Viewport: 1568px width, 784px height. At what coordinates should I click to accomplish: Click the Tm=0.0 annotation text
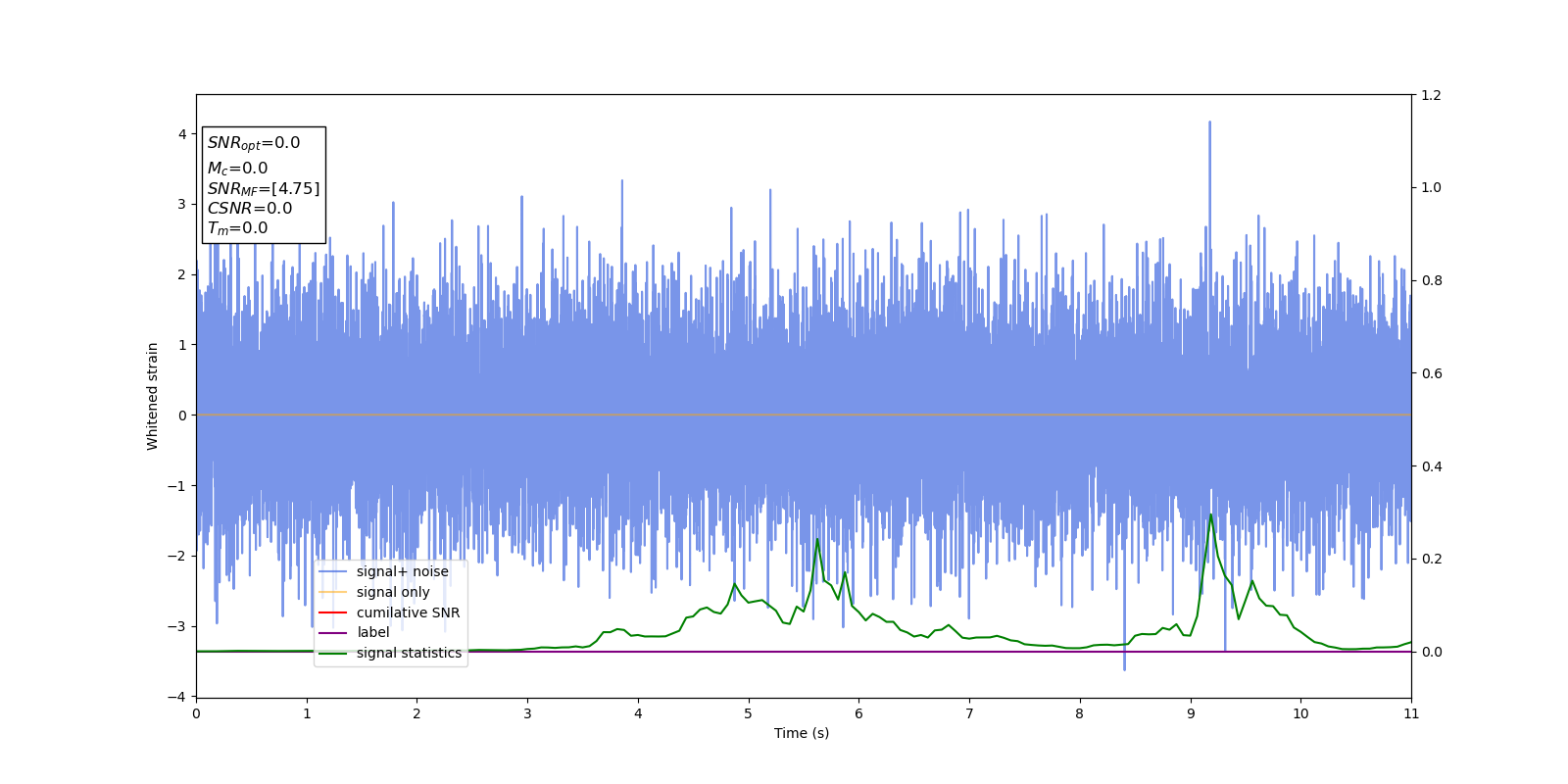(x=237, y=228)
